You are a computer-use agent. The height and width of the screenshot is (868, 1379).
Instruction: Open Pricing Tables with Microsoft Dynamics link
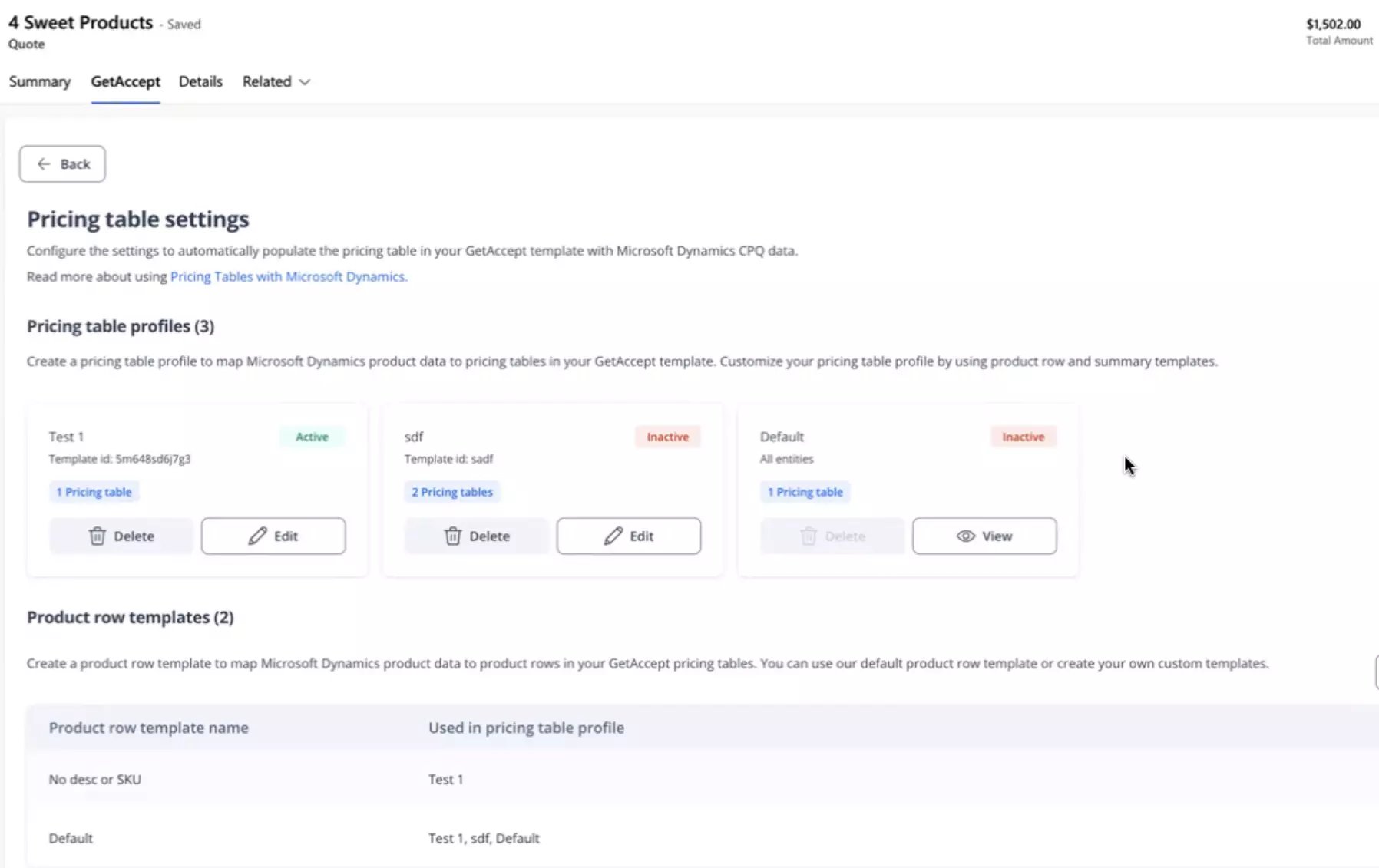point(289,276)
